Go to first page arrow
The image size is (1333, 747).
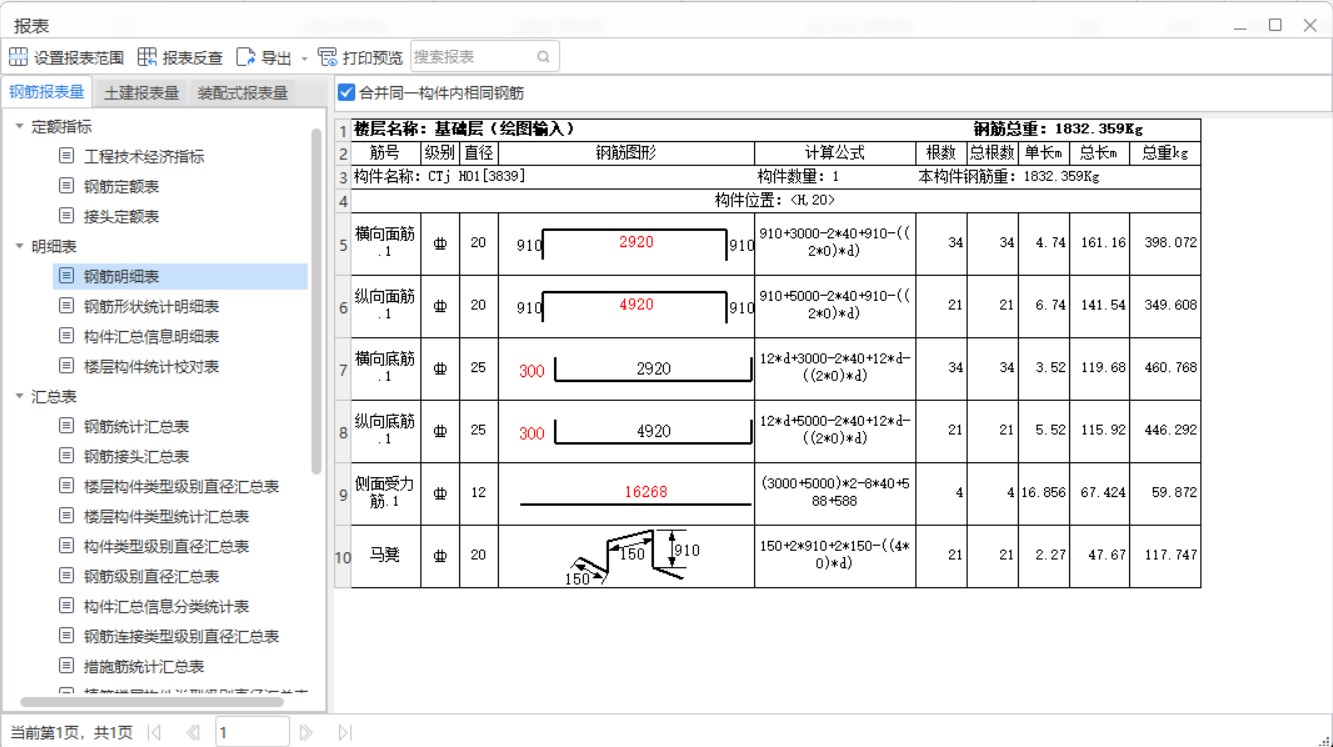(x=154, y=733)
